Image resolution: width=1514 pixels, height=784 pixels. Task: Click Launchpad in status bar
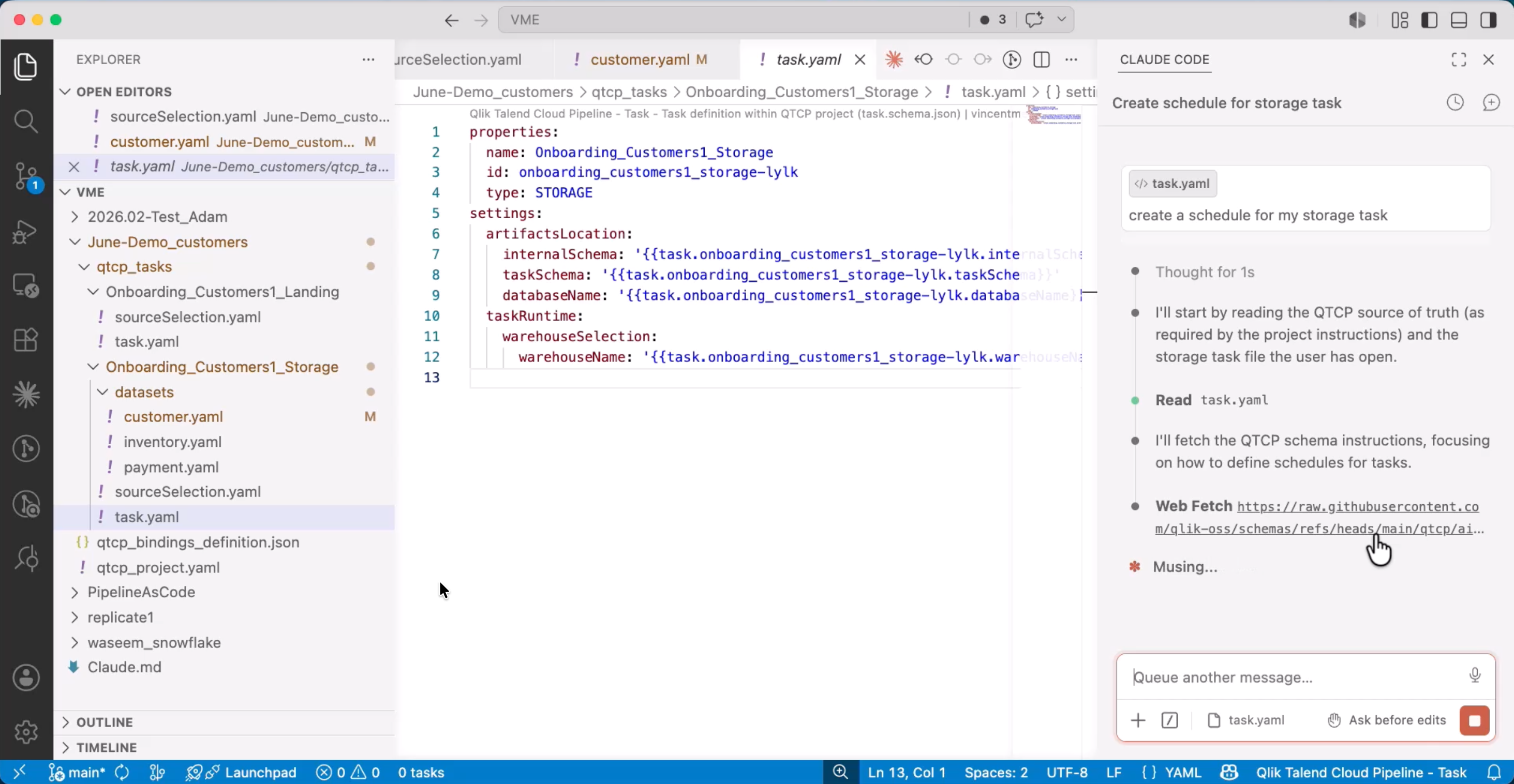pos(241,772)
